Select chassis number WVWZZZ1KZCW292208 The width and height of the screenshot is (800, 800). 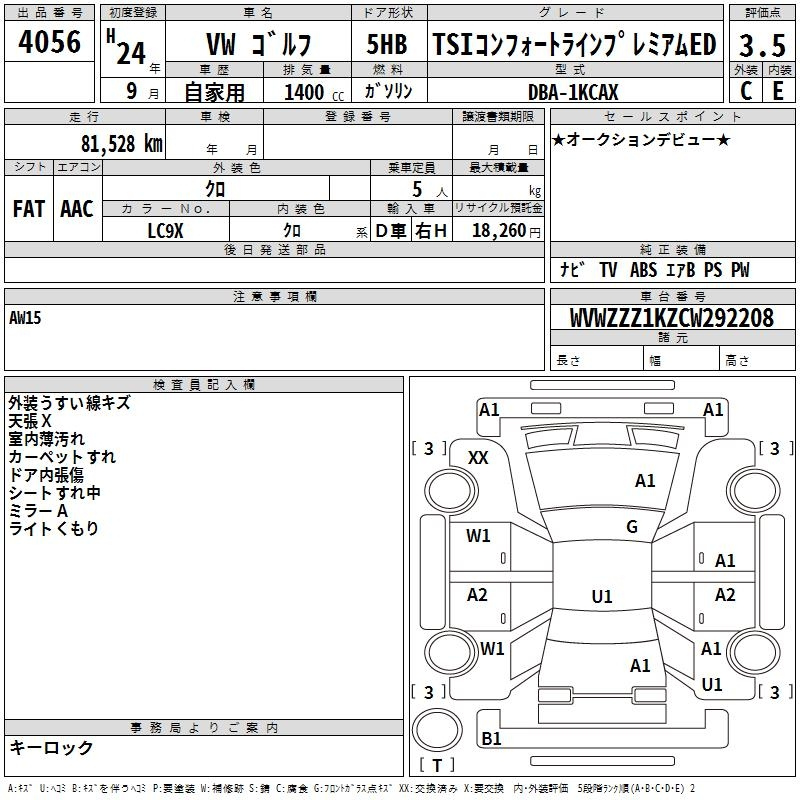671,318
